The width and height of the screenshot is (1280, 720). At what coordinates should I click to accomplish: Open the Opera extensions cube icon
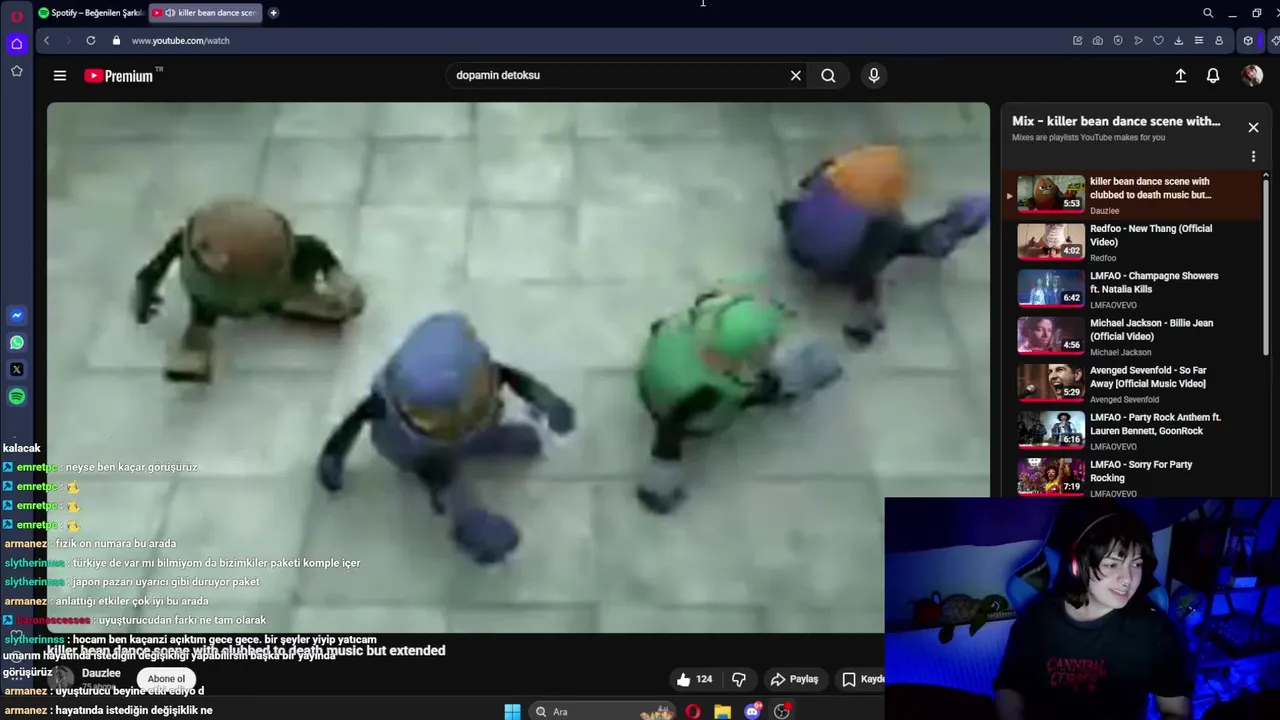pos(1248,40)
